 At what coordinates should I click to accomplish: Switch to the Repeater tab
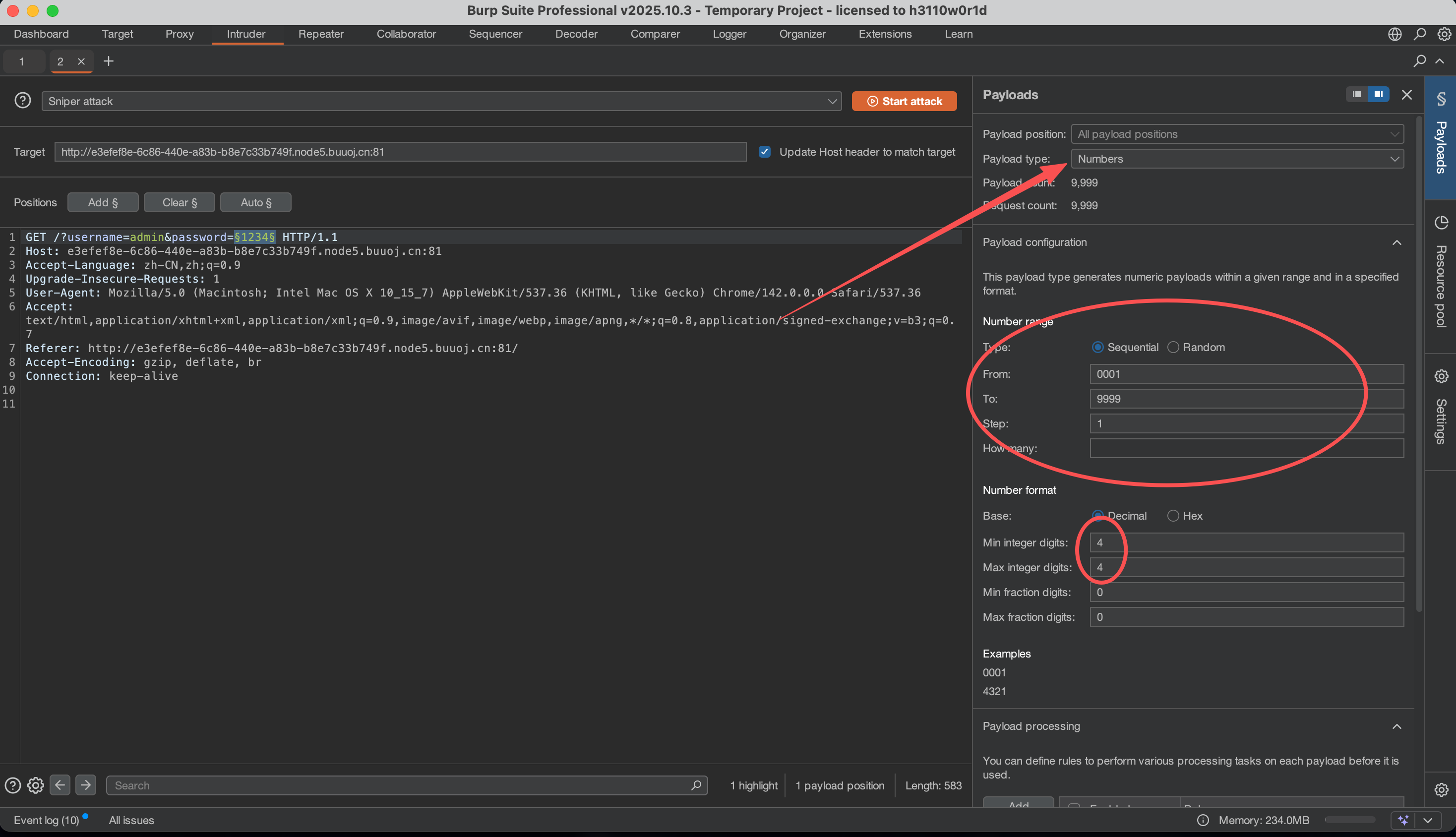click(321, 34)
